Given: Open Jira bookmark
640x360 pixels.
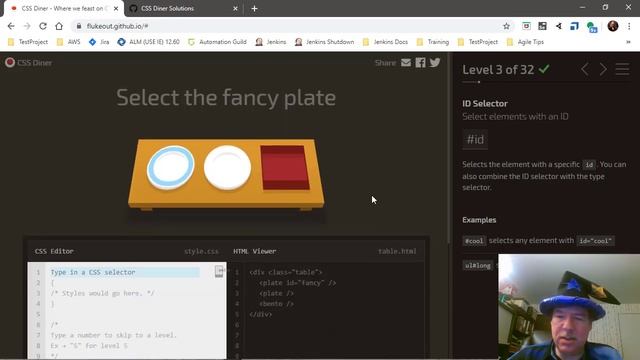Looking at the screenshot, I should pyautogui.click(x=99, y=42).
